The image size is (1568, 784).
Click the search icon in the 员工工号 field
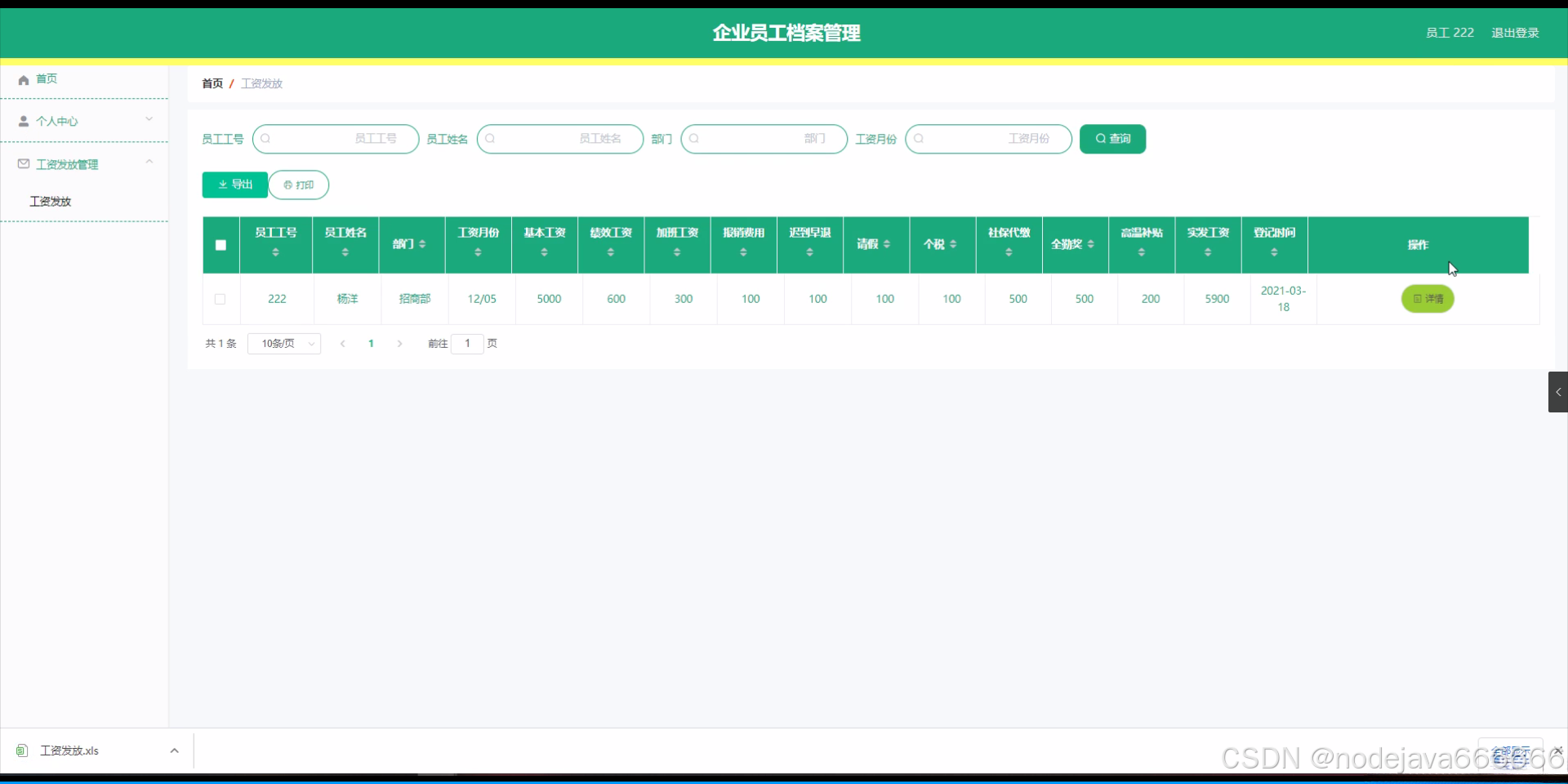(265, 139)
